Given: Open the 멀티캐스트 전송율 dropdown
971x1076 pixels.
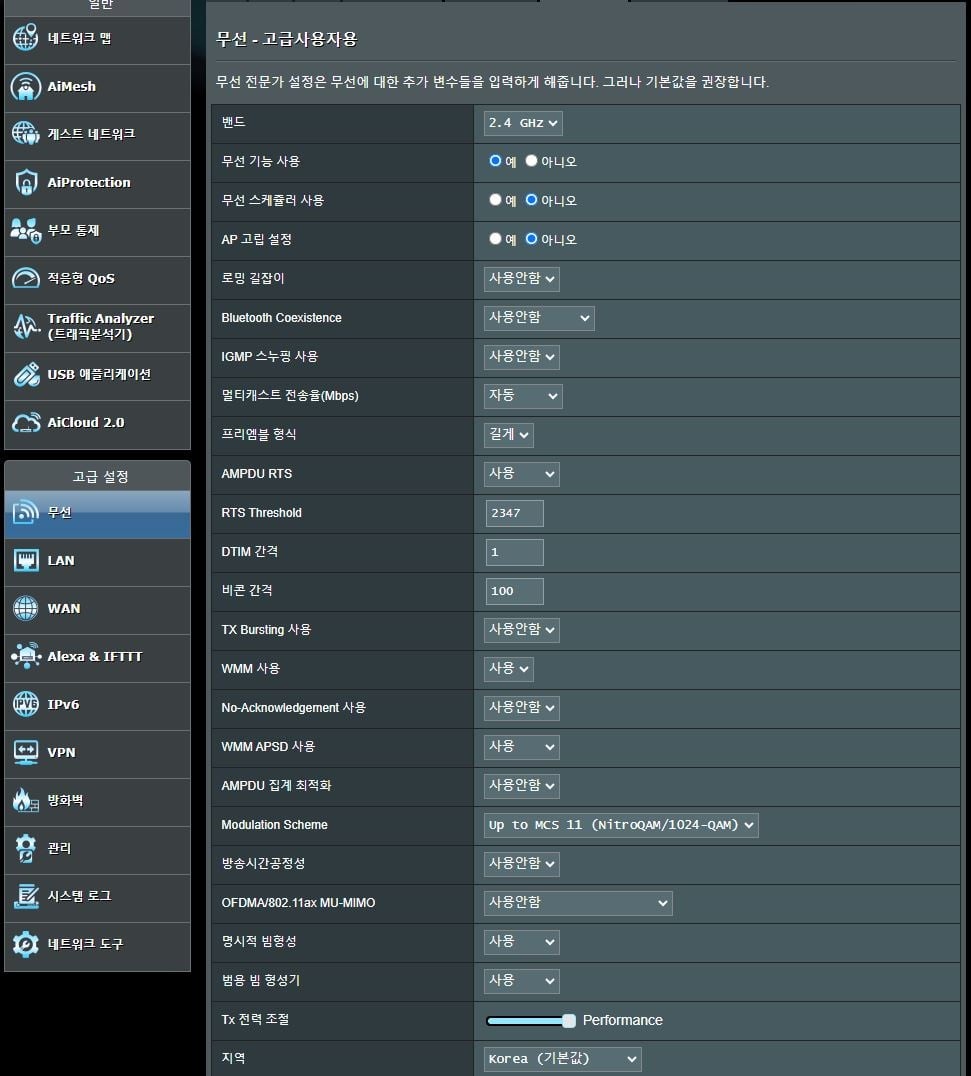Looking at the screenshot, I should (x=523, y=396).
